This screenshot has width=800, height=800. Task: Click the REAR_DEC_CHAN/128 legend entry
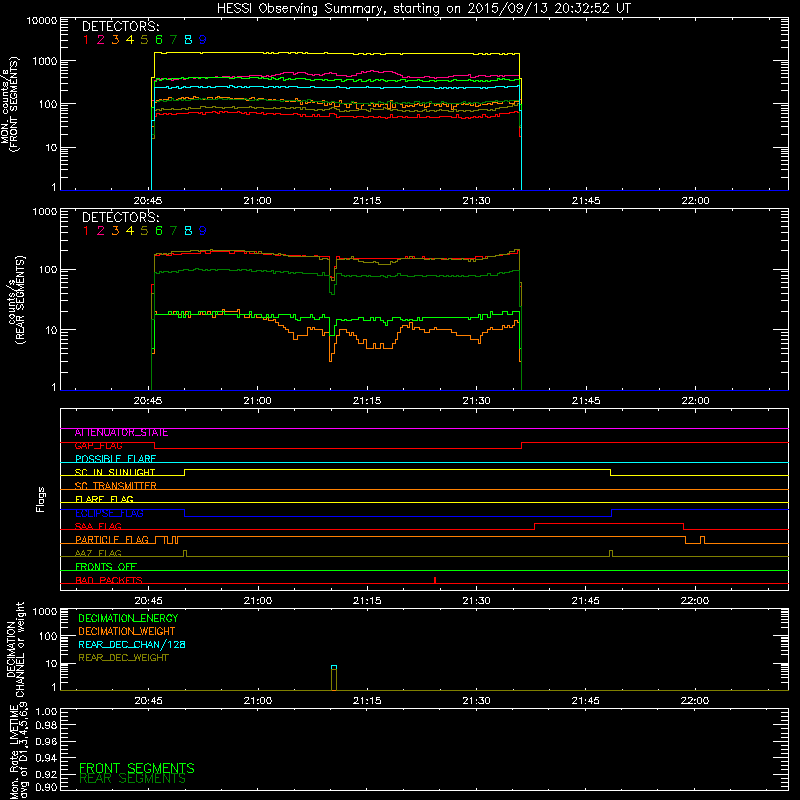[x=132, y=645]
